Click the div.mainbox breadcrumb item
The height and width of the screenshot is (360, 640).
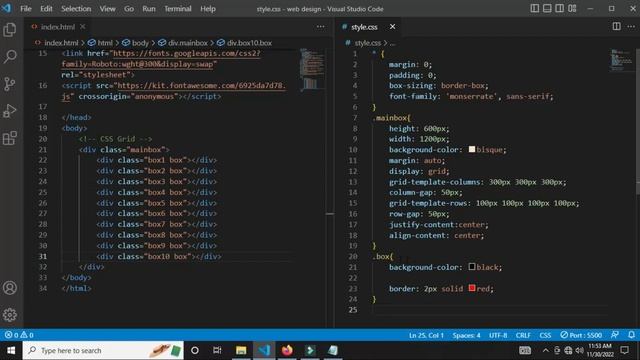[x=183, y=43]
